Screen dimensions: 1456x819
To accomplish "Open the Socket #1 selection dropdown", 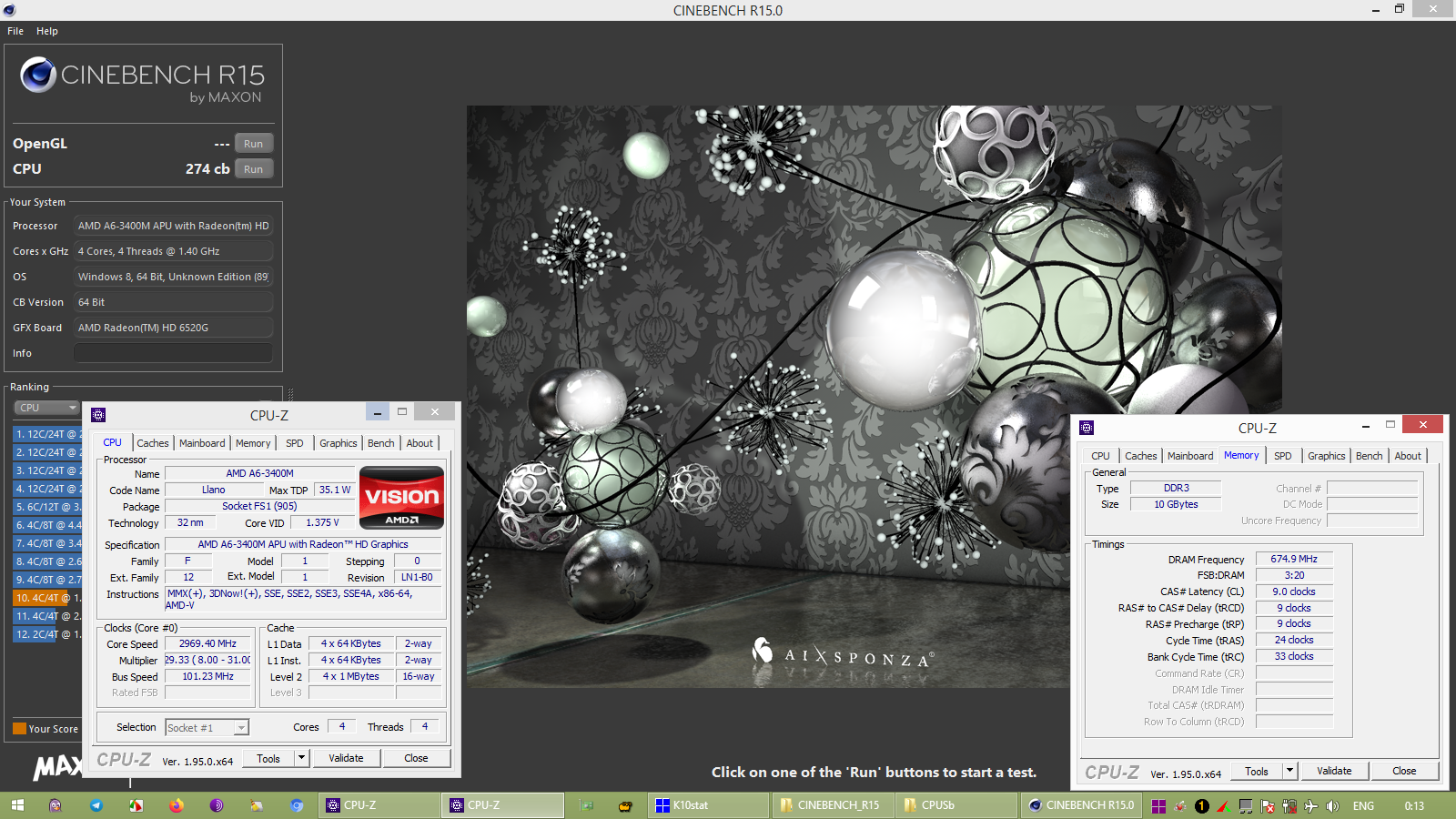I will (207, 727).
